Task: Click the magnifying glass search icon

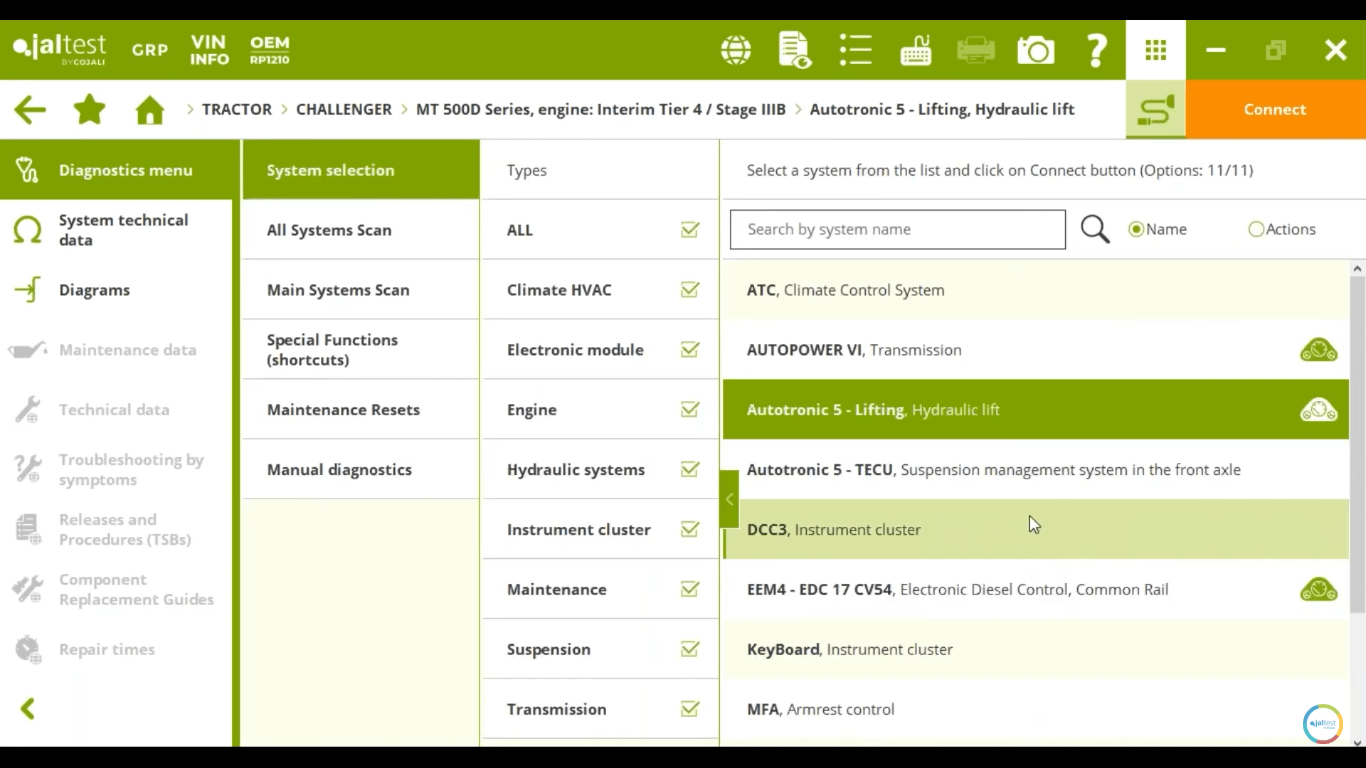Action: [x=1095, y=230]
